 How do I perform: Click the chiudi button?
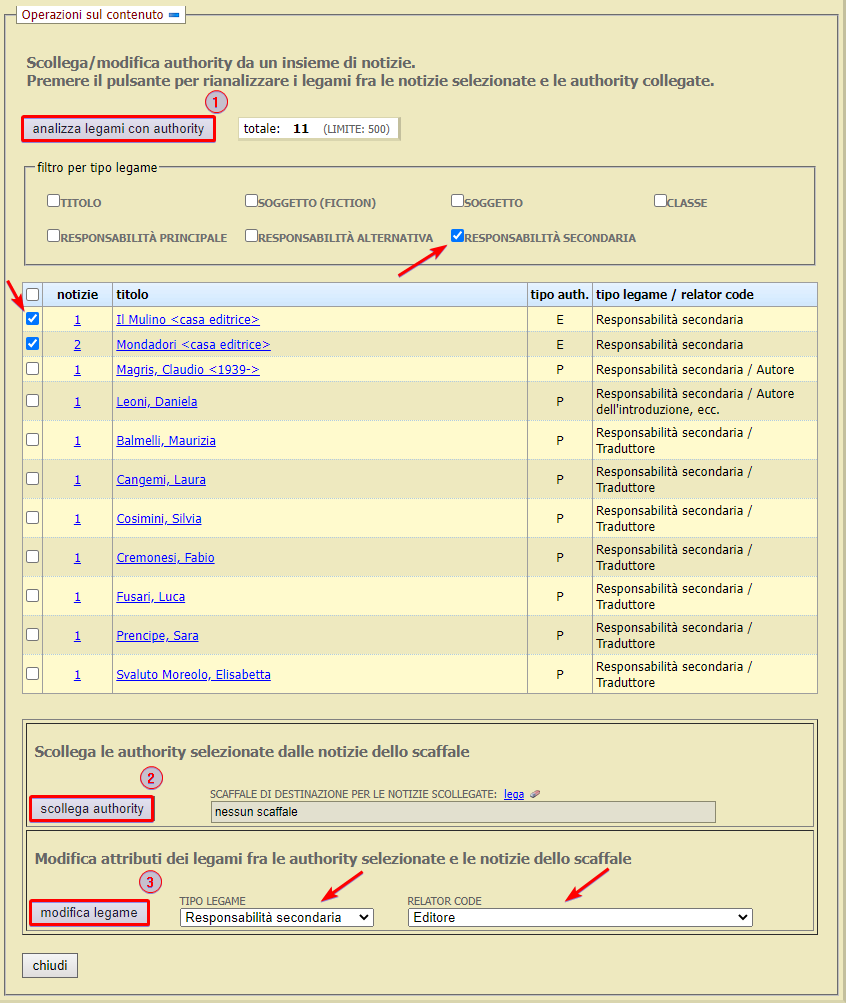tap(49, 965)
